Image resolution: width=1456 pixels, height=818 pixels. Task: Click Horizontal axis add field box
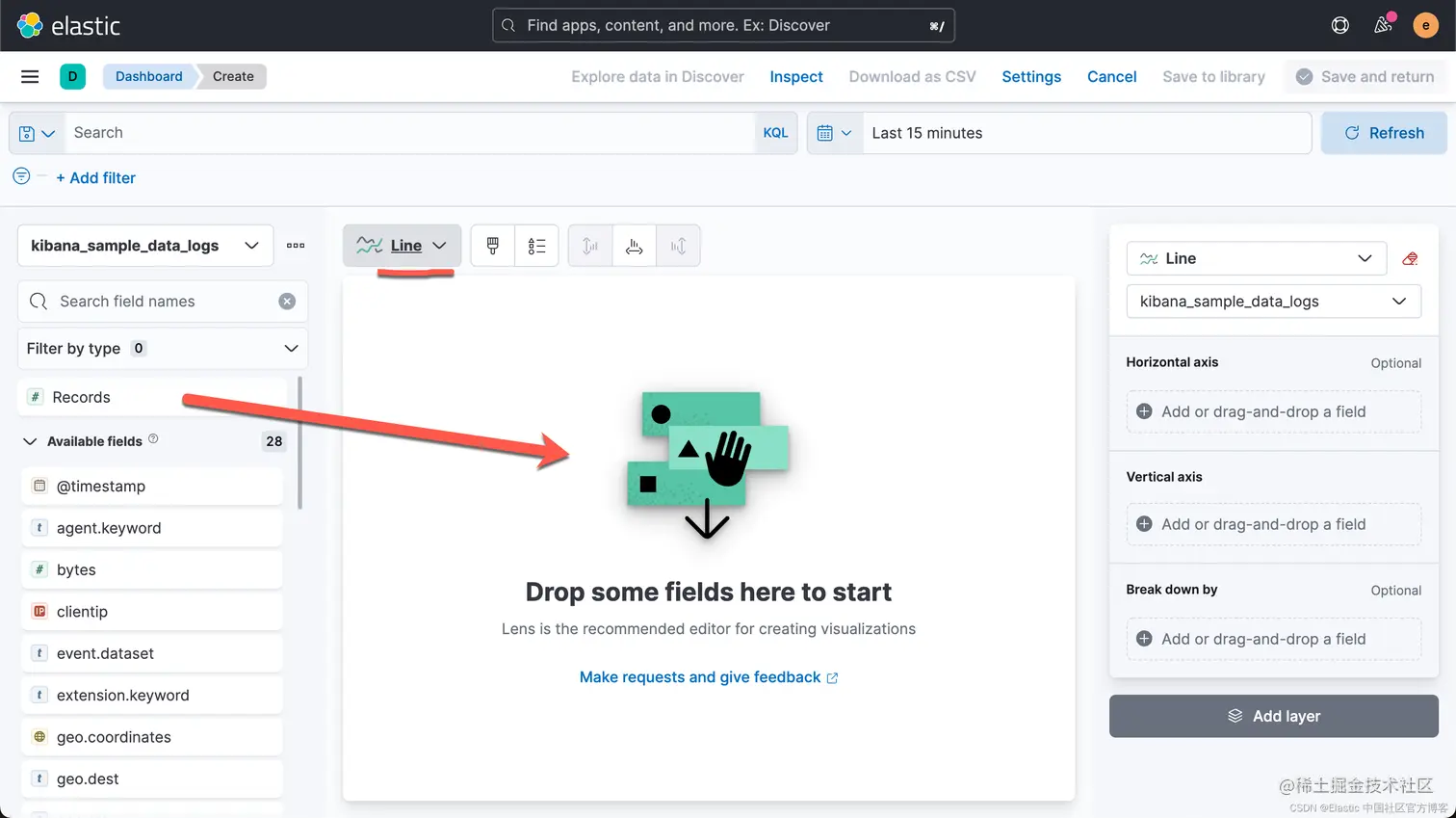[1273, 411]
